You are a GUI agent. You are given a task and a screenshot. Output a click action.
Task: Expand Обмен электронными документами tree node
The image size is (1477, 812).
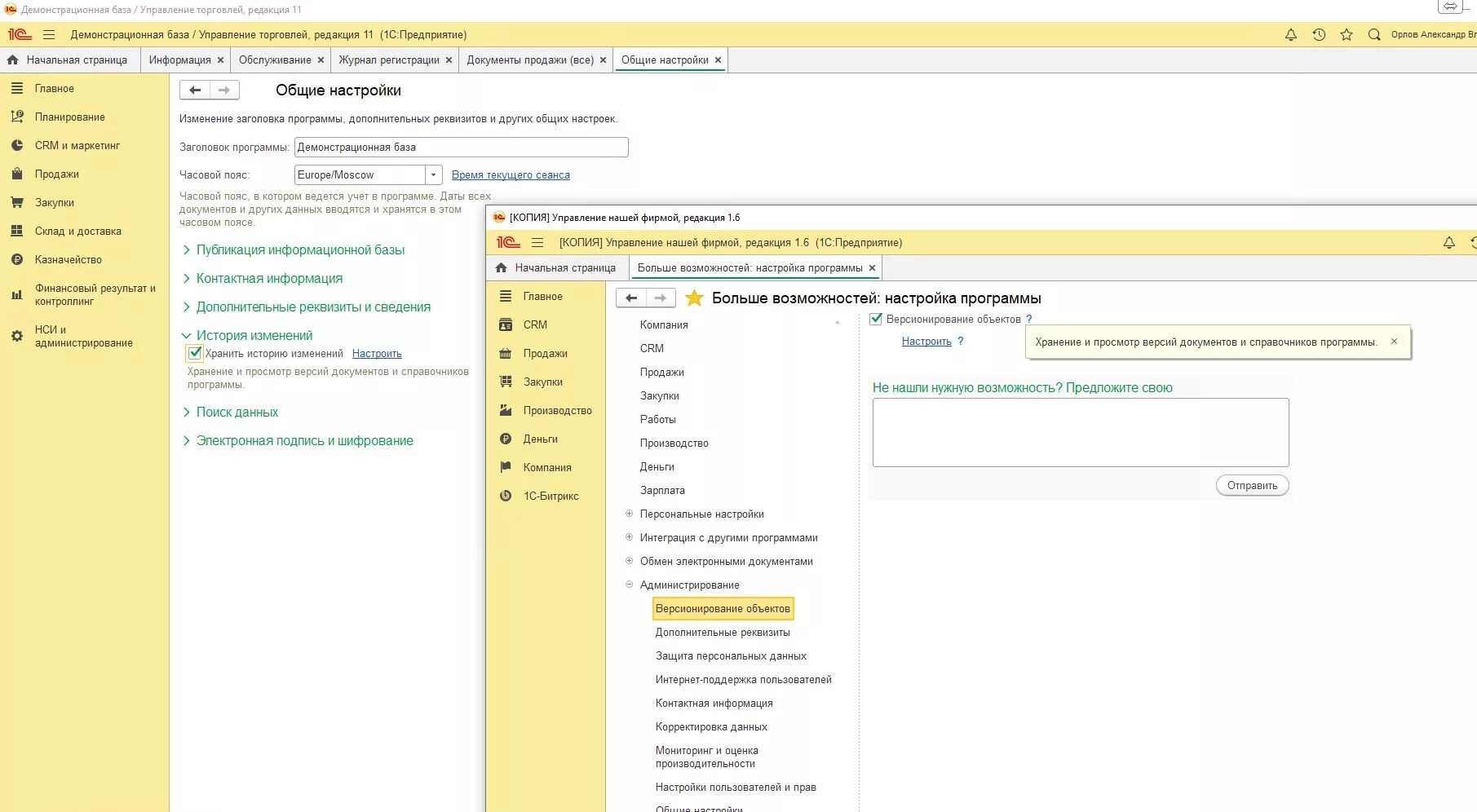[629, 561]
